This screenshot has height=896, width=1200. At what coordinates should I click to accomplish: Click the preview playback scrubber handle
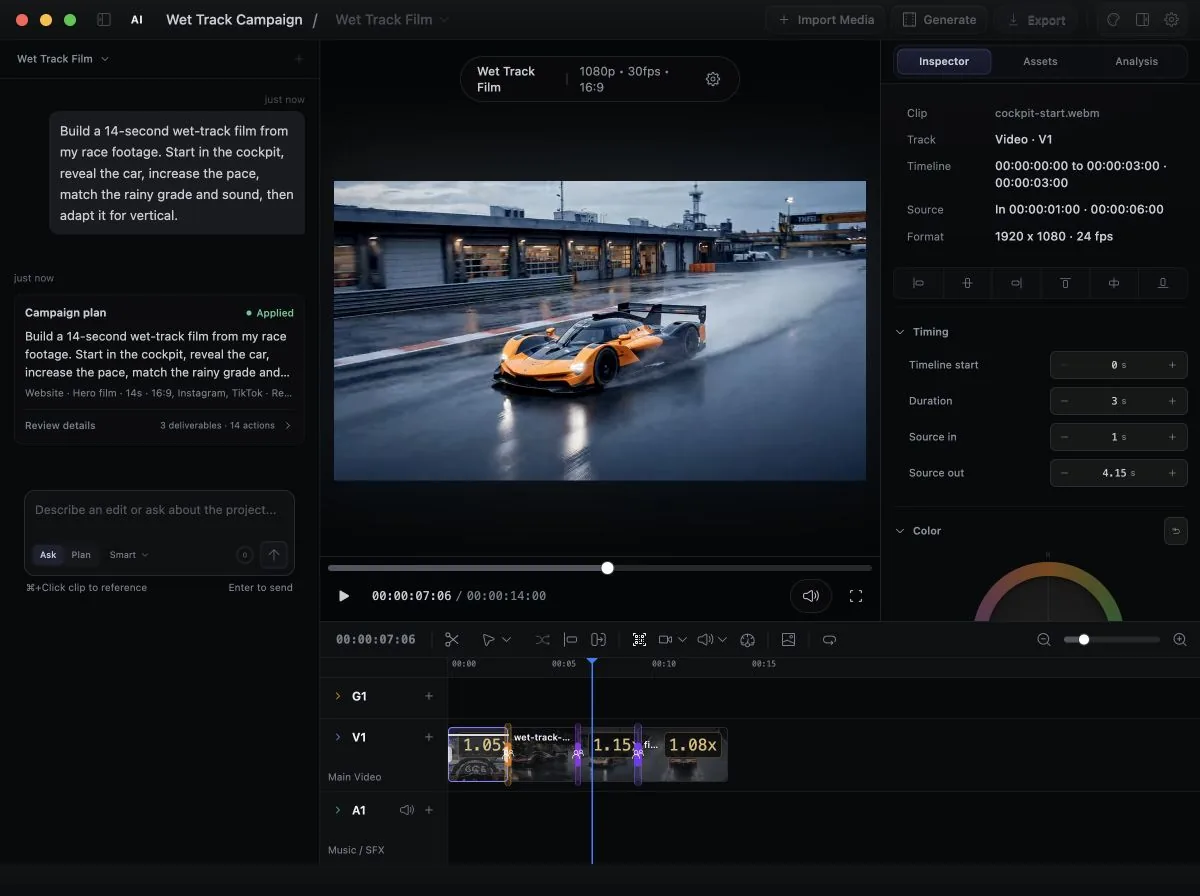point(607,568)
